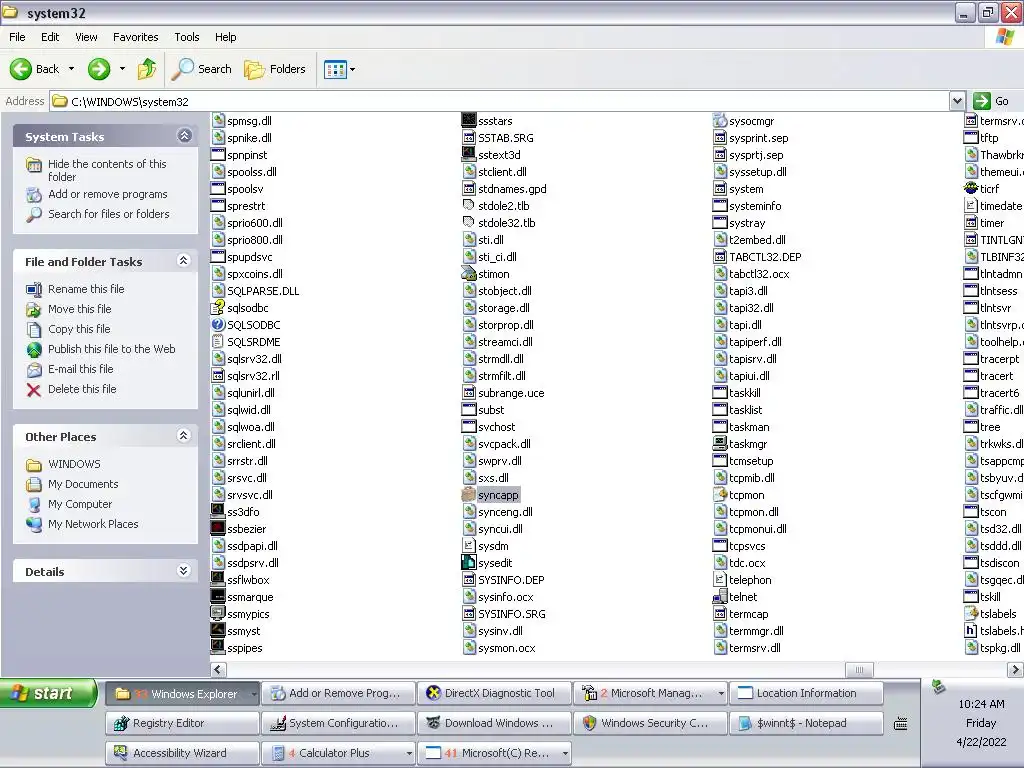Open the Forward history dropdown arrow
Viewport: 1024px width, 768px height.
(x=122, y=69)
